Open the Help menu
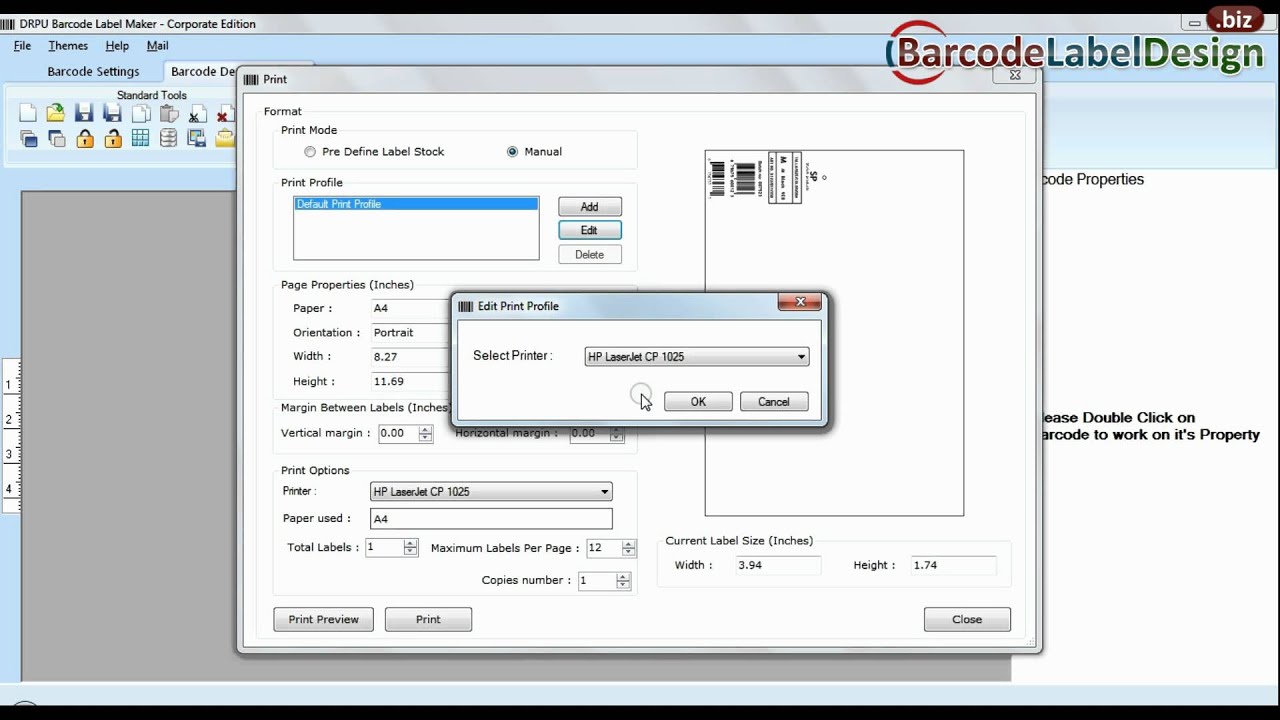This screenshot has width=1280, height=720. click(117, 46)
